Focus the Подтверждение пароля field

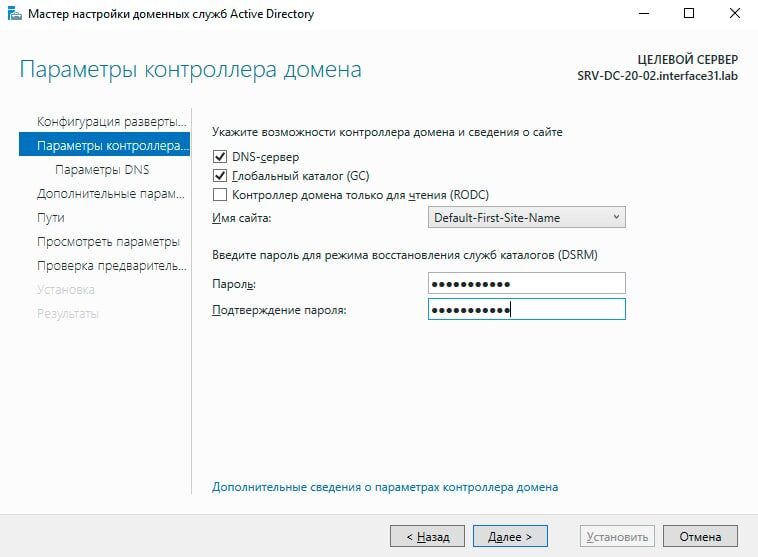526,309
